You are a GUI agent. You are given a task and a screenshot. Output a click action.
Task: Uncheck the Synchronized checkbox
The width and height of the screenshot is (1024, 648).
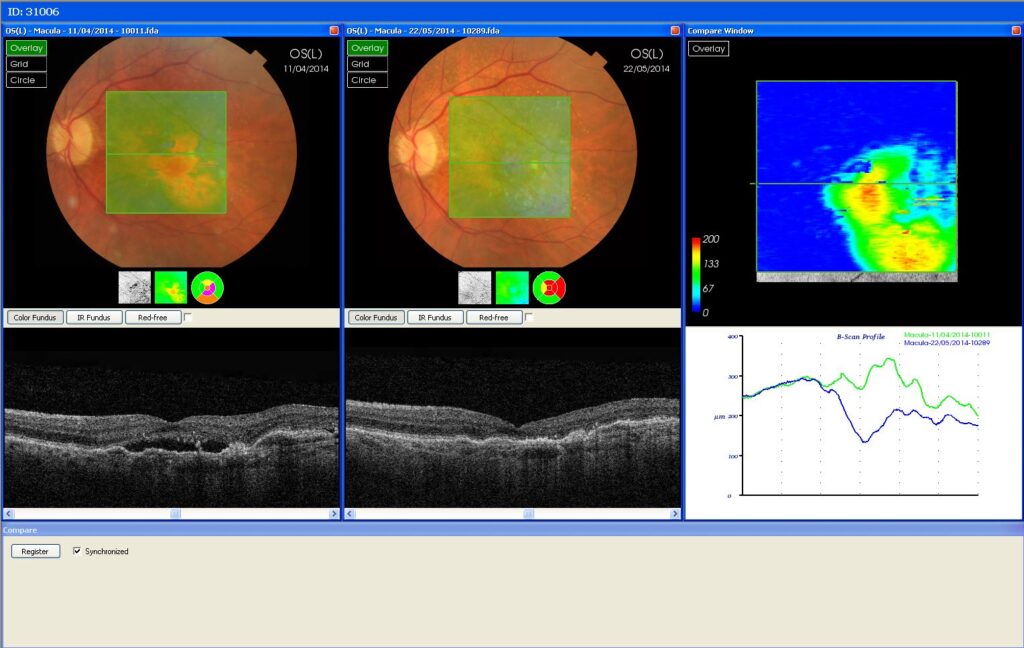click(x=77, y=551)
